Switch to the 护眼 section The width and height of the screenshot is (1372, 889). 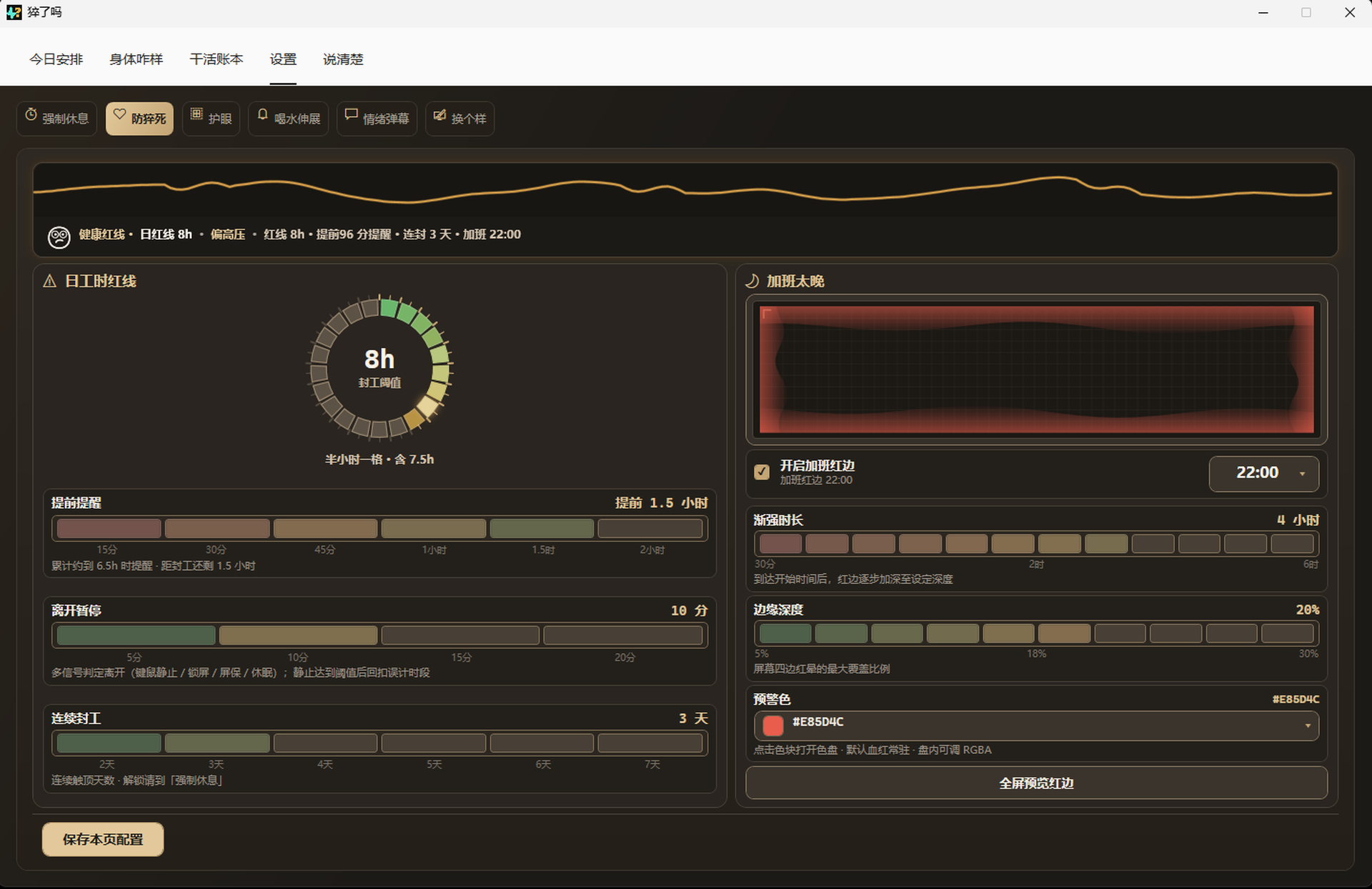[211, 118]
